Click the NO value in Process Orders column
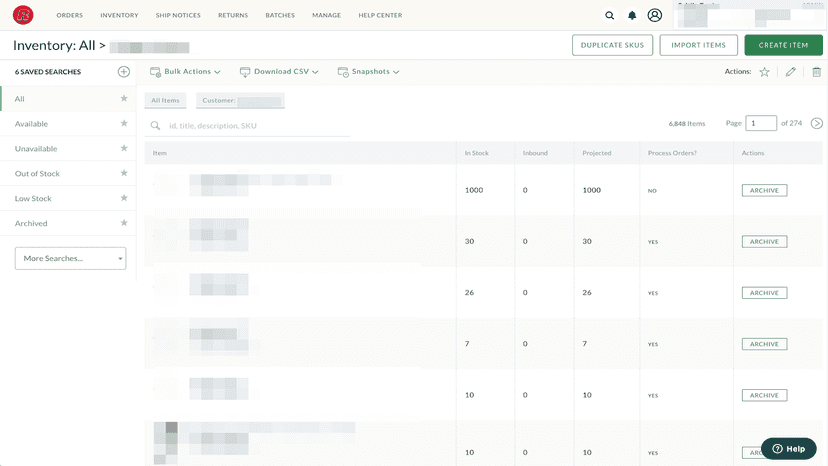The width and height of the screenshot is (828, 466). [x=652, y=191]
